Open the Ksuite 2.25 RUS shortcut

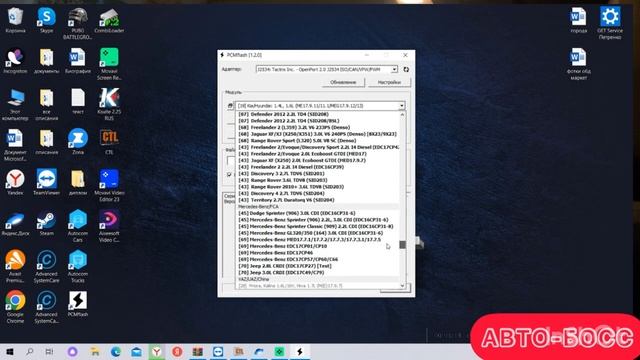click(x=109, y=104)
